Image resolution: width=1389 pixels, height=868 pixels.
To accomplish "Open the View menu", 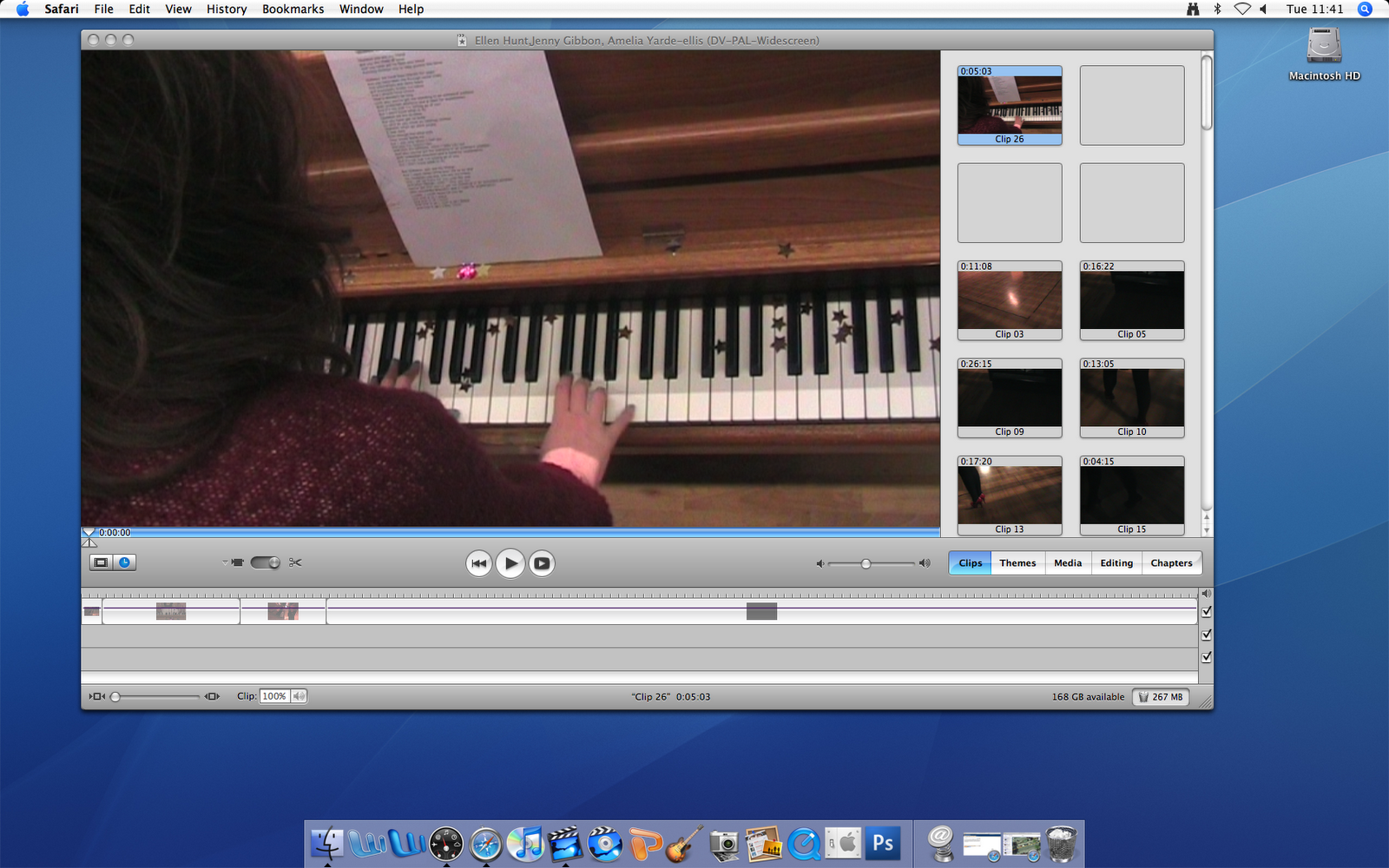I will click(178, 9).
